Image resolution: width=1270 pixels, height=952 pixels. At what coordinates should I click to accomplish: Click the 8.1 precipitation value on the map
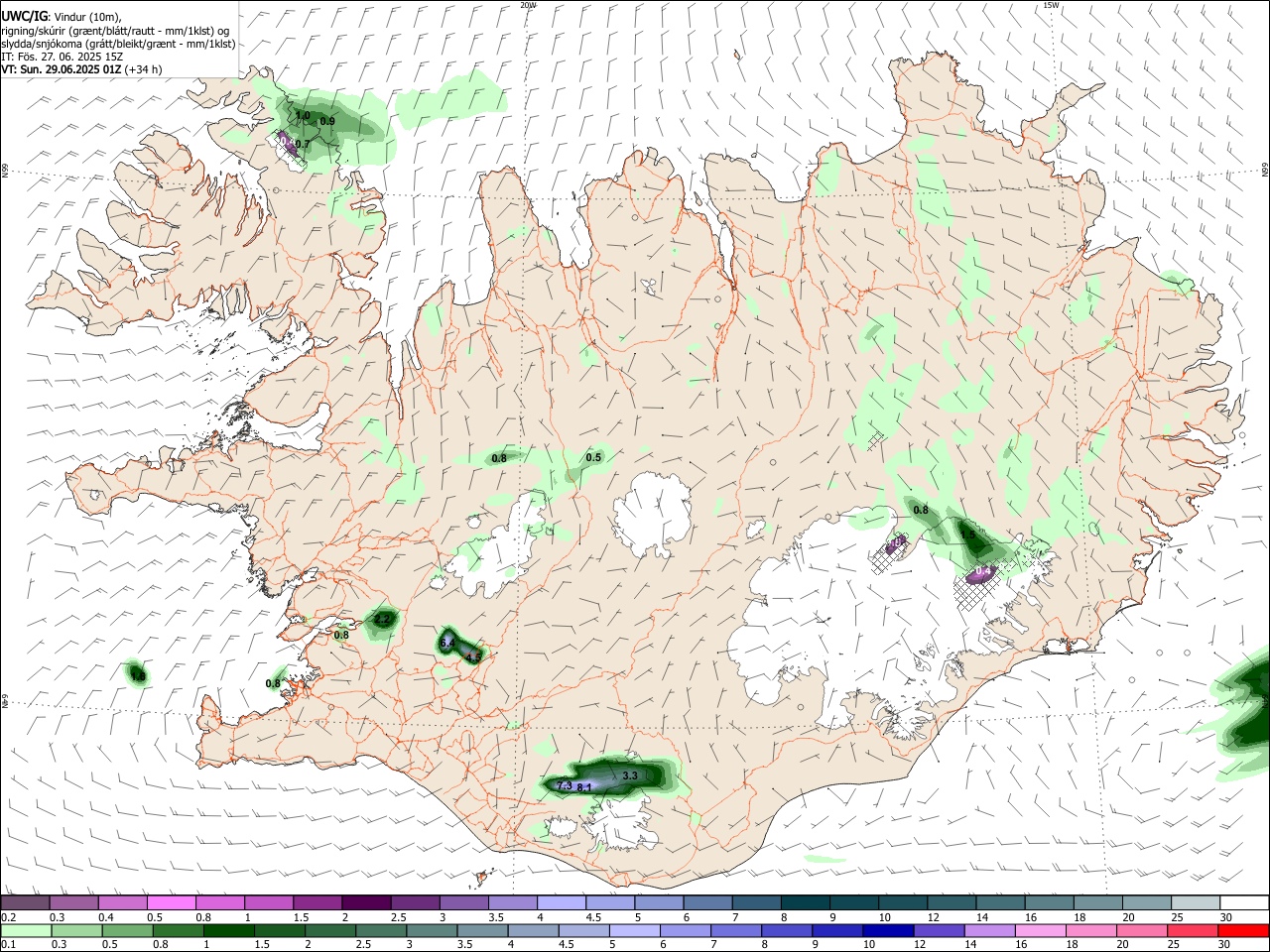584,787
